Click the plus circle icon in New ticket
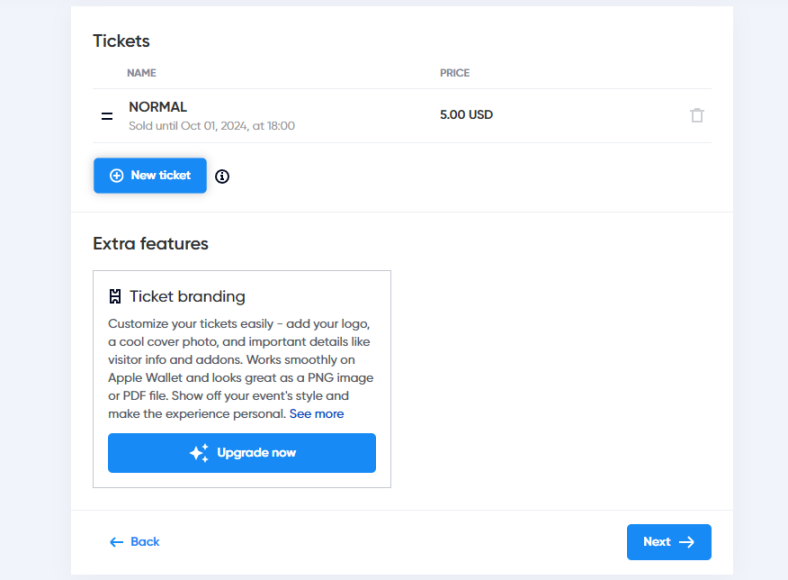The height and width of the screenshot is (580, 788). tap(117, 175)
